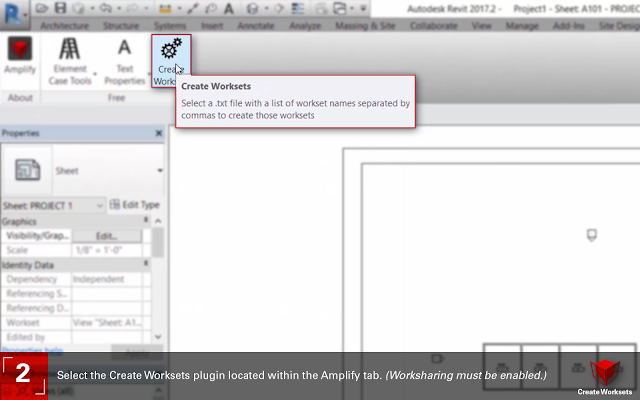
Task: Open the Switch Windows dropdown arrow
Action: point(352,8)
